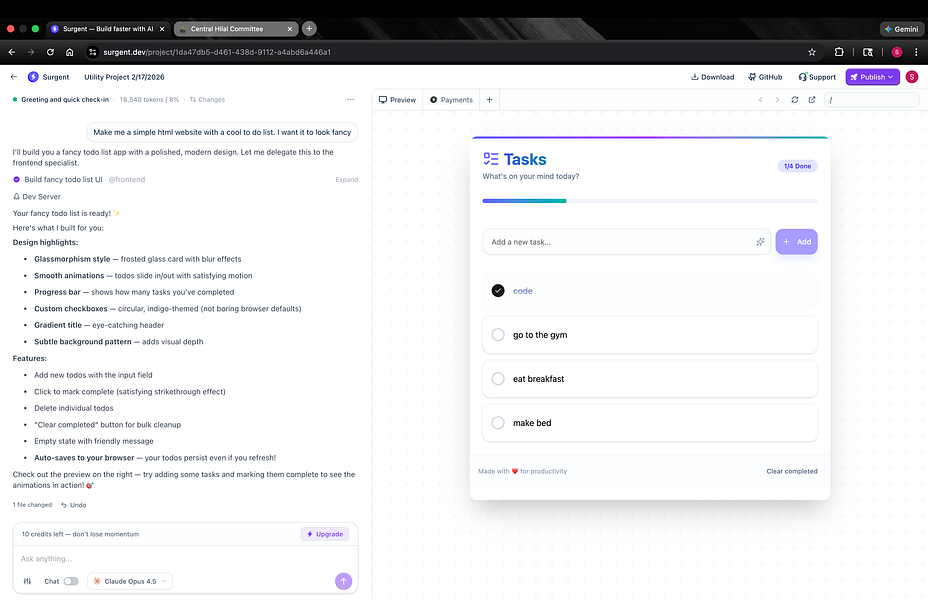The width and height of the screenshot is (928, 600).
Task: Close the Central Hilal Committee tab
Action: coord(289,29)
